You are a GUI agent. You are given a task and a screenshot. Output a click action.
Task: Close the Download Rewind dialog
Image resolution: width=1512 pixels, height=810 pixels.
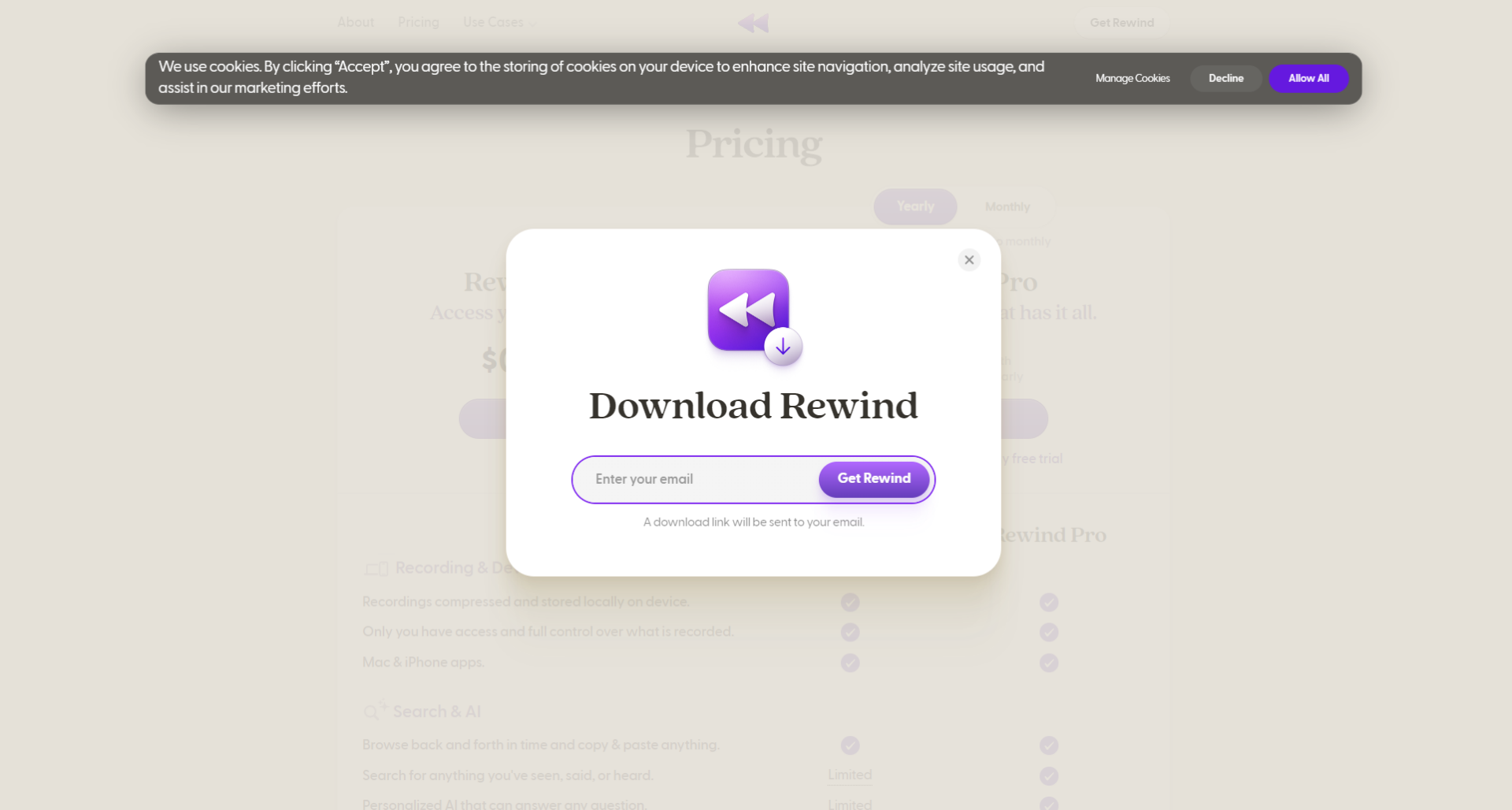pos(969,260)
